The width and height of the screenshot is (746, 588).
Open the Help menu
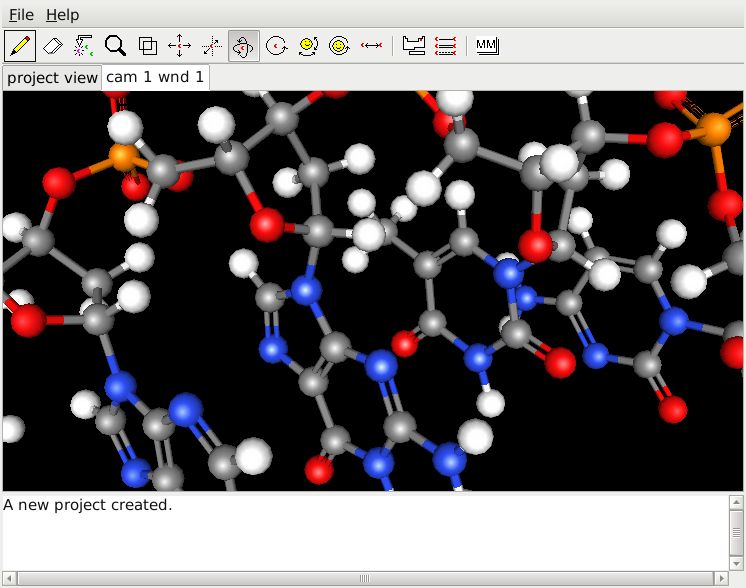tap(62, 15)
